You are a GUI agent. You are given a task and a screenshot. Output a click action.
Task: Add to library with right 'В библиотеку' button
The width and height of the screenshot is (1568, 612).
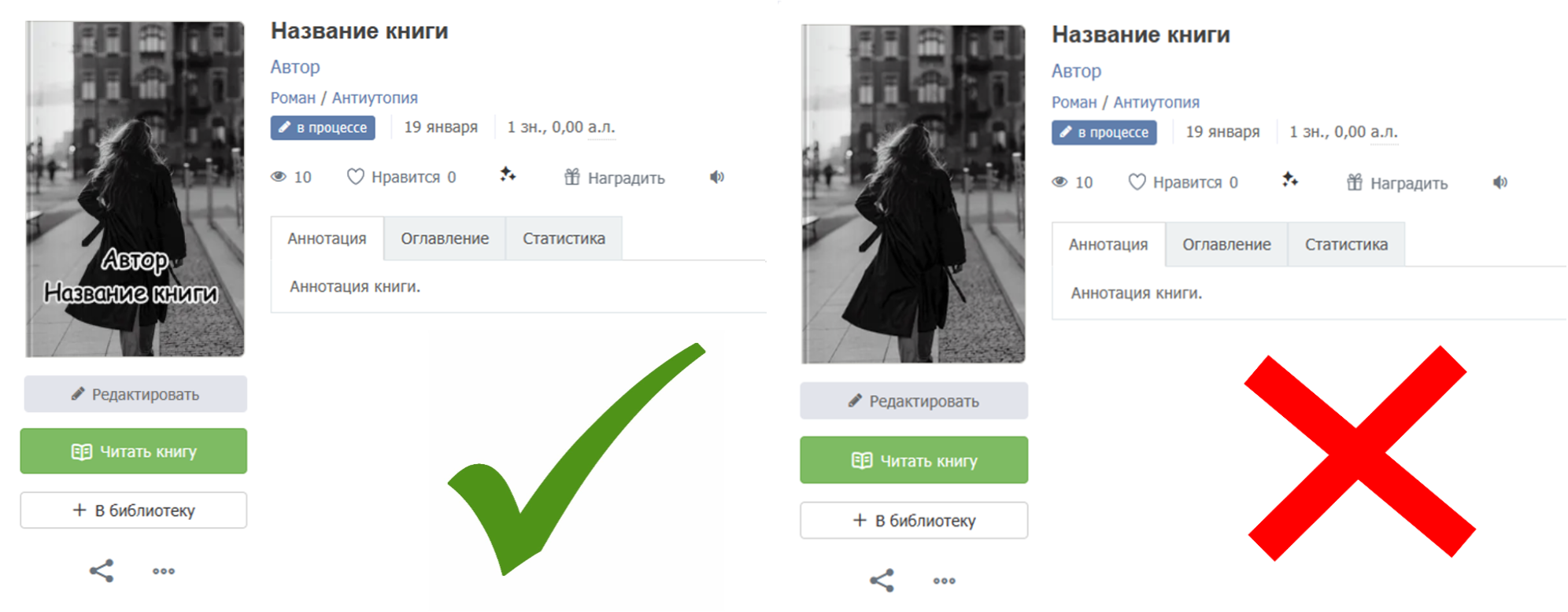[x=914, y=521]
